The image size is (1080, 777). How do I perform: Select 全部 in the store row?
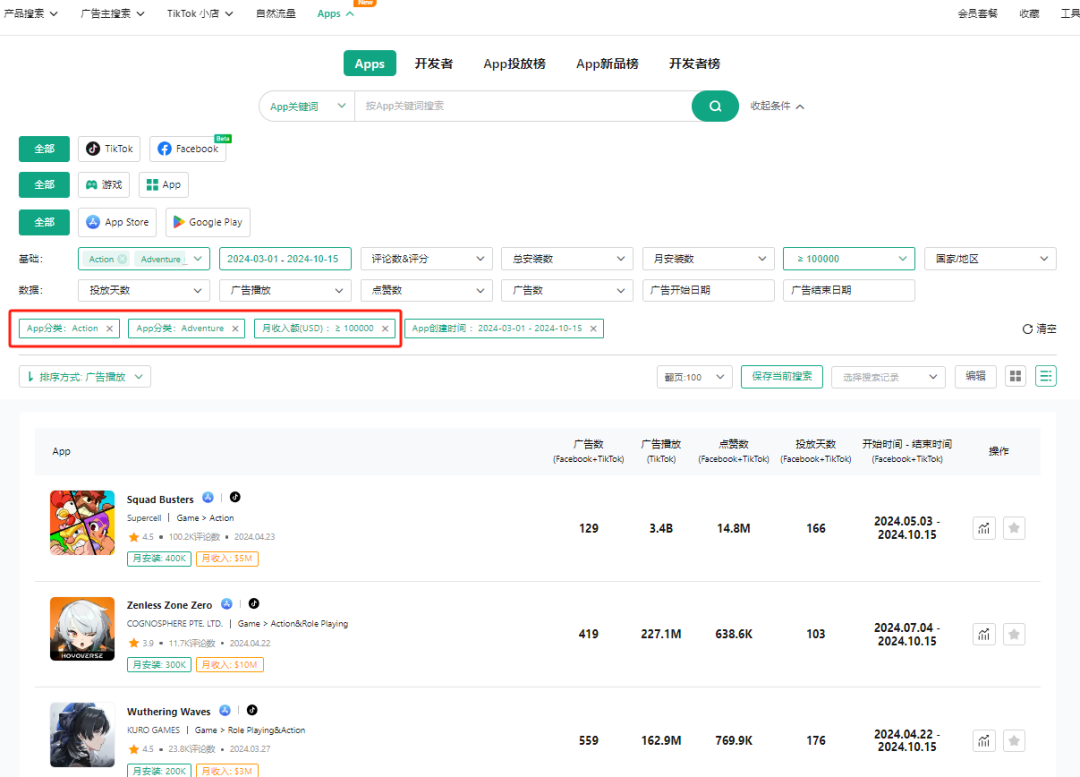pos(44,222)
